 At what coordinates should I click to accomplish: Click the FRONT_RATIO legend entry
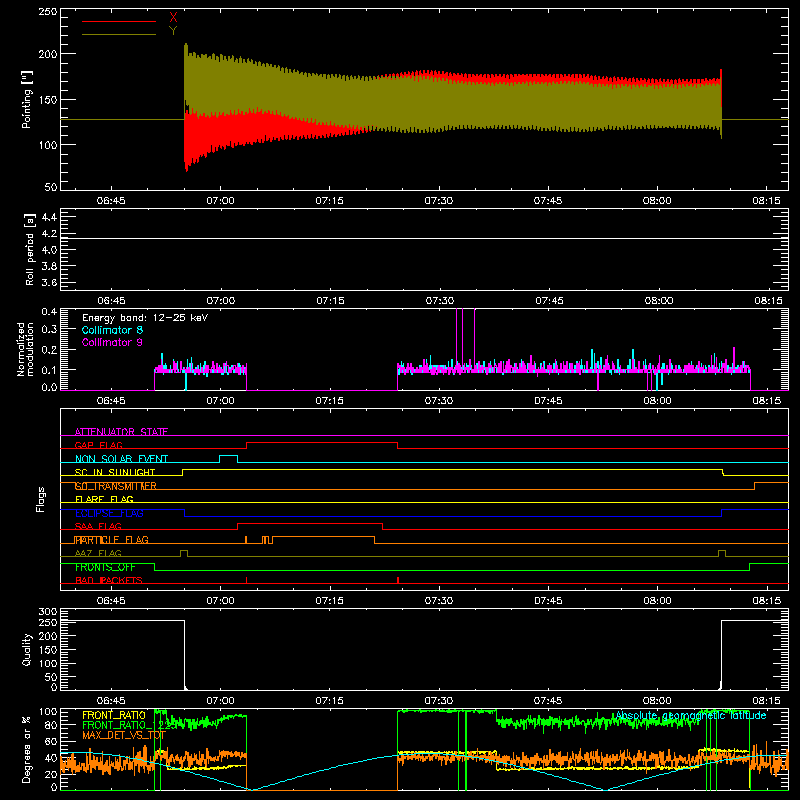point(114,715)
